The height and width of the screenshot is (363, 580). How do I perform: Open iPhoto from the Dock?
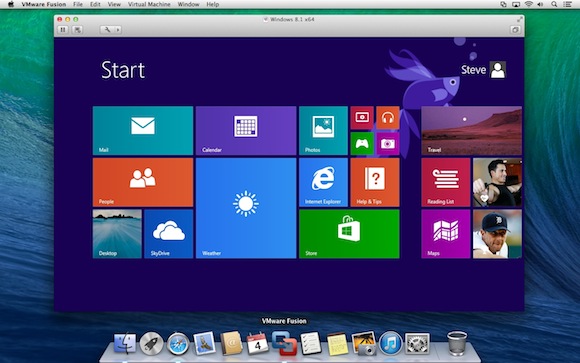[x=364, y=343]
